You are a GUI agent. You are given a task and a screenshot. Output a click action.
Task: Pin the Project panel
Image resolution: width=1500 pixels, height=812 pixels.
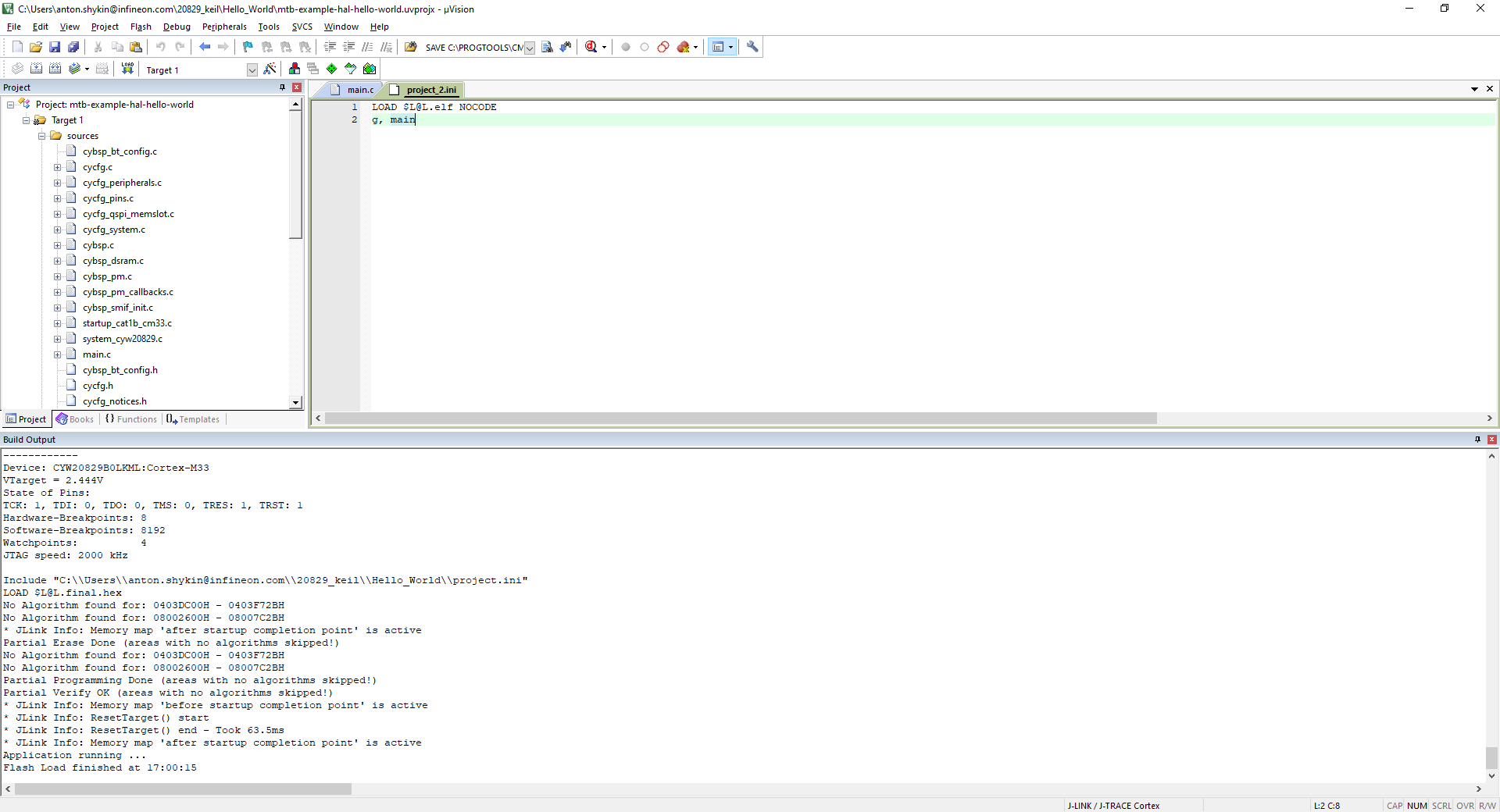(x=283, y=87)
